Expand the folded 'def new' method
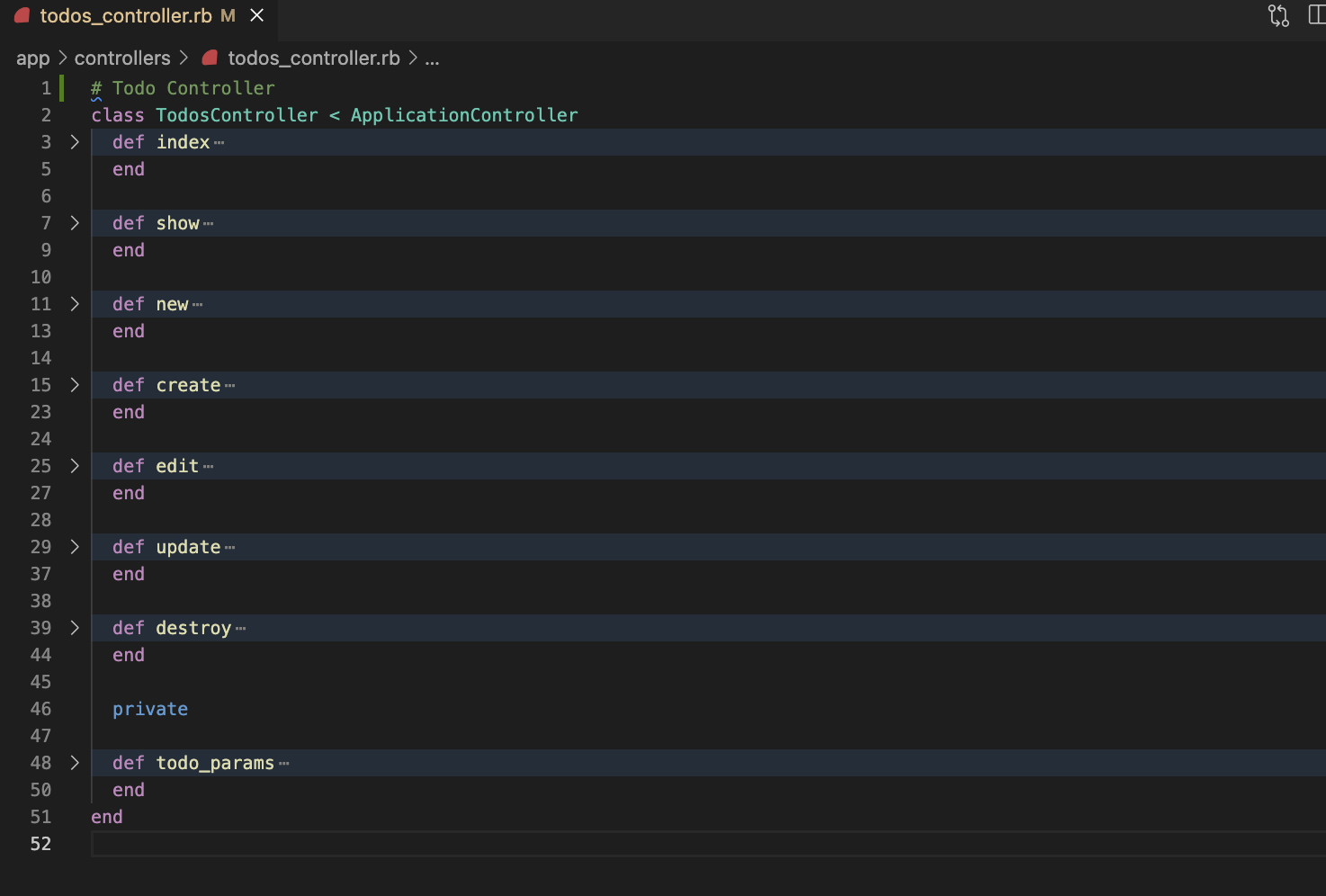 75,304
